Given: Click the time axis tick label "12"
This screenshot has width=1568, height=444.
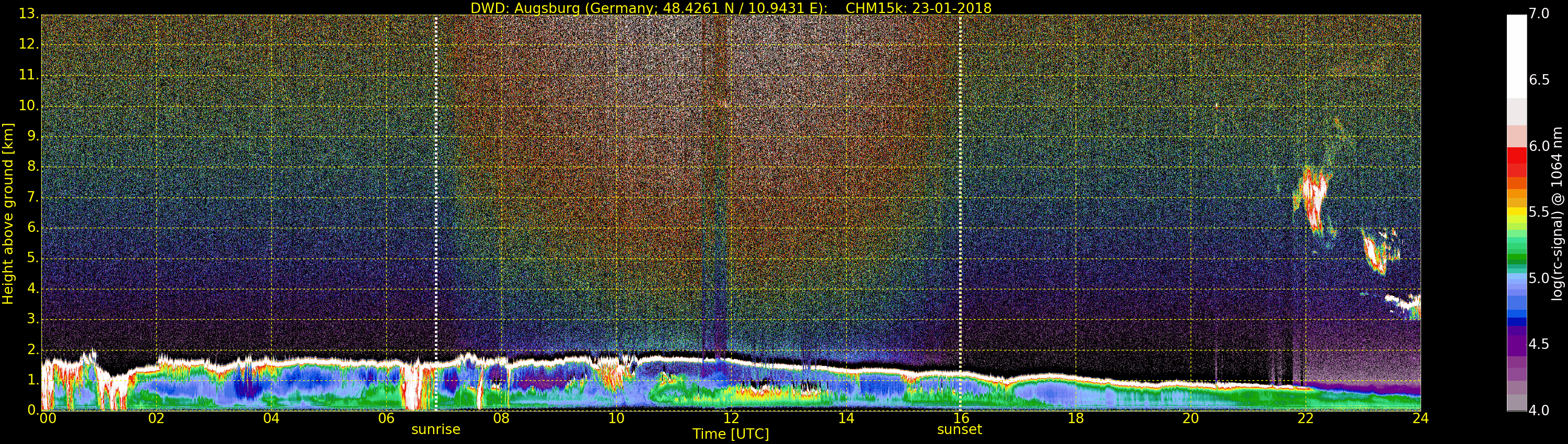Looking at the screenshot, I should pos(731,418).
